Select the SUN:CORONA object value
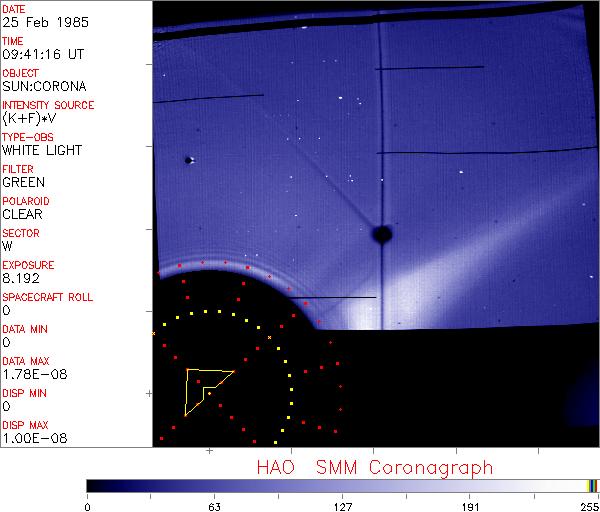The width and height of the screenshot is (600, 512). pyautogui.click(x=40, y=87)
